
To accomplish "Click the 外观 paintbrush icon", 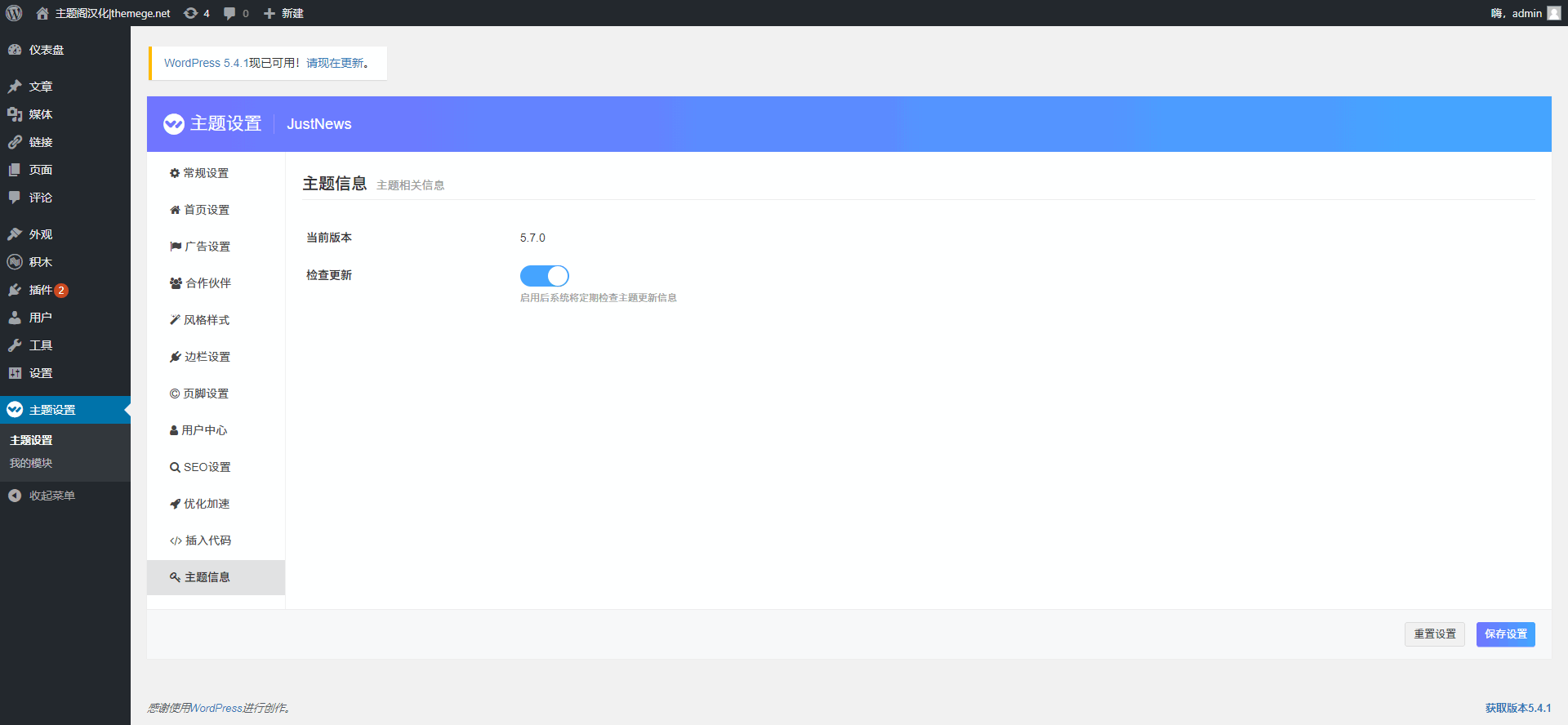I will [x=15, y=234].
